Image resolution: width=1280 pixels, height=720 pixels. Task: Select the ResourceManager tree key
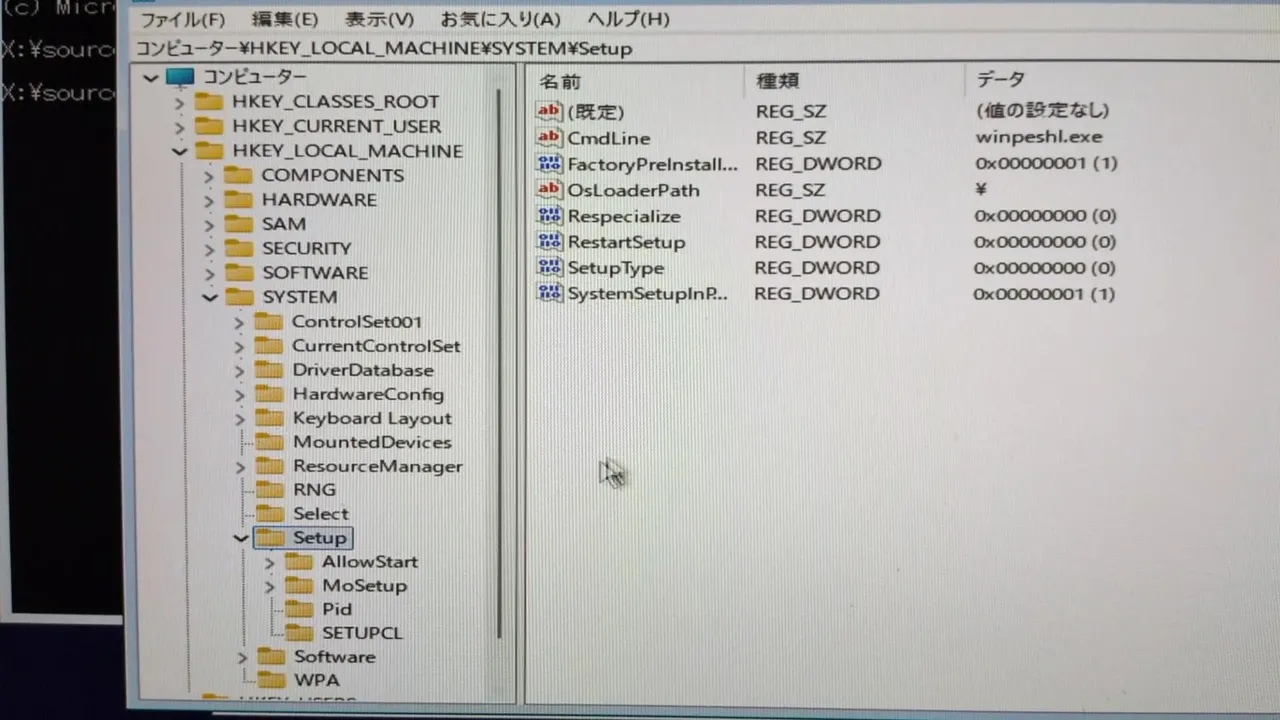click(378, 466)
